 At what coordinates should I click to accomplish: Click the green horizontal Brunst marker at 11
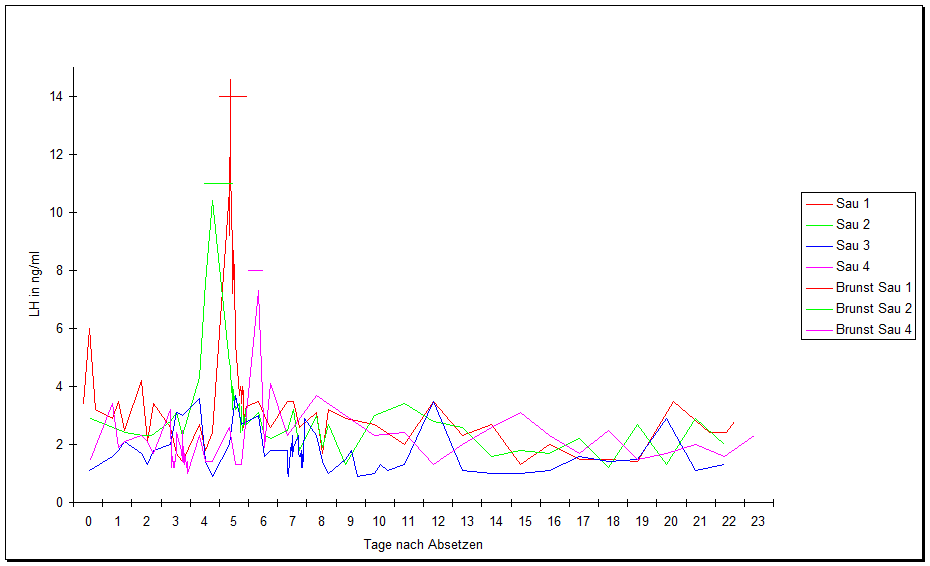tap(218, 183)
